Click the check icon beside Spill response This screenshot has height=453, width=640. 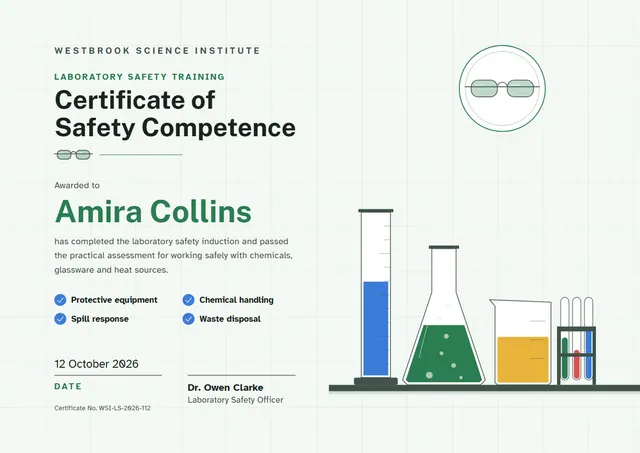pos(60,319)
